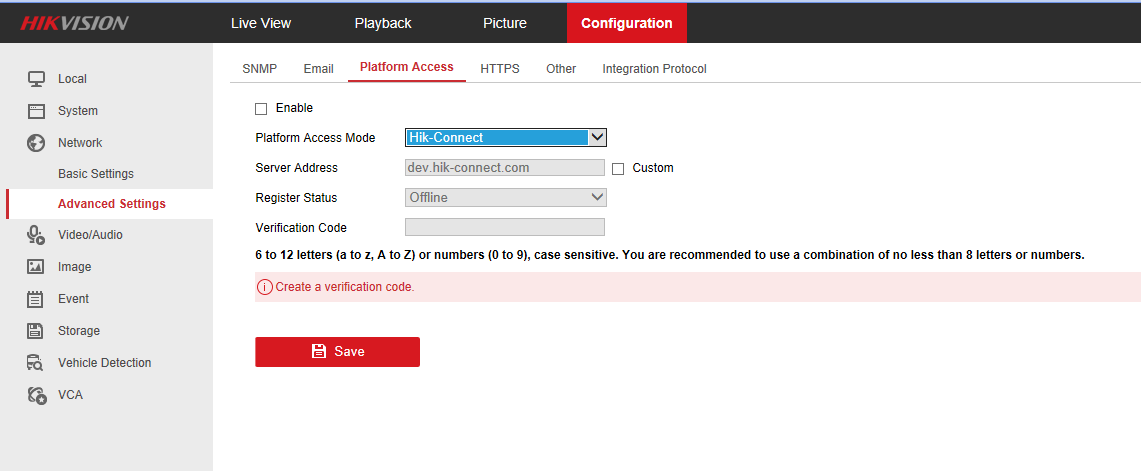The height and width of the screenshot is (471, 1141).
Task: Expand the Register Status dropdown
Action: [x=506, y=198]
